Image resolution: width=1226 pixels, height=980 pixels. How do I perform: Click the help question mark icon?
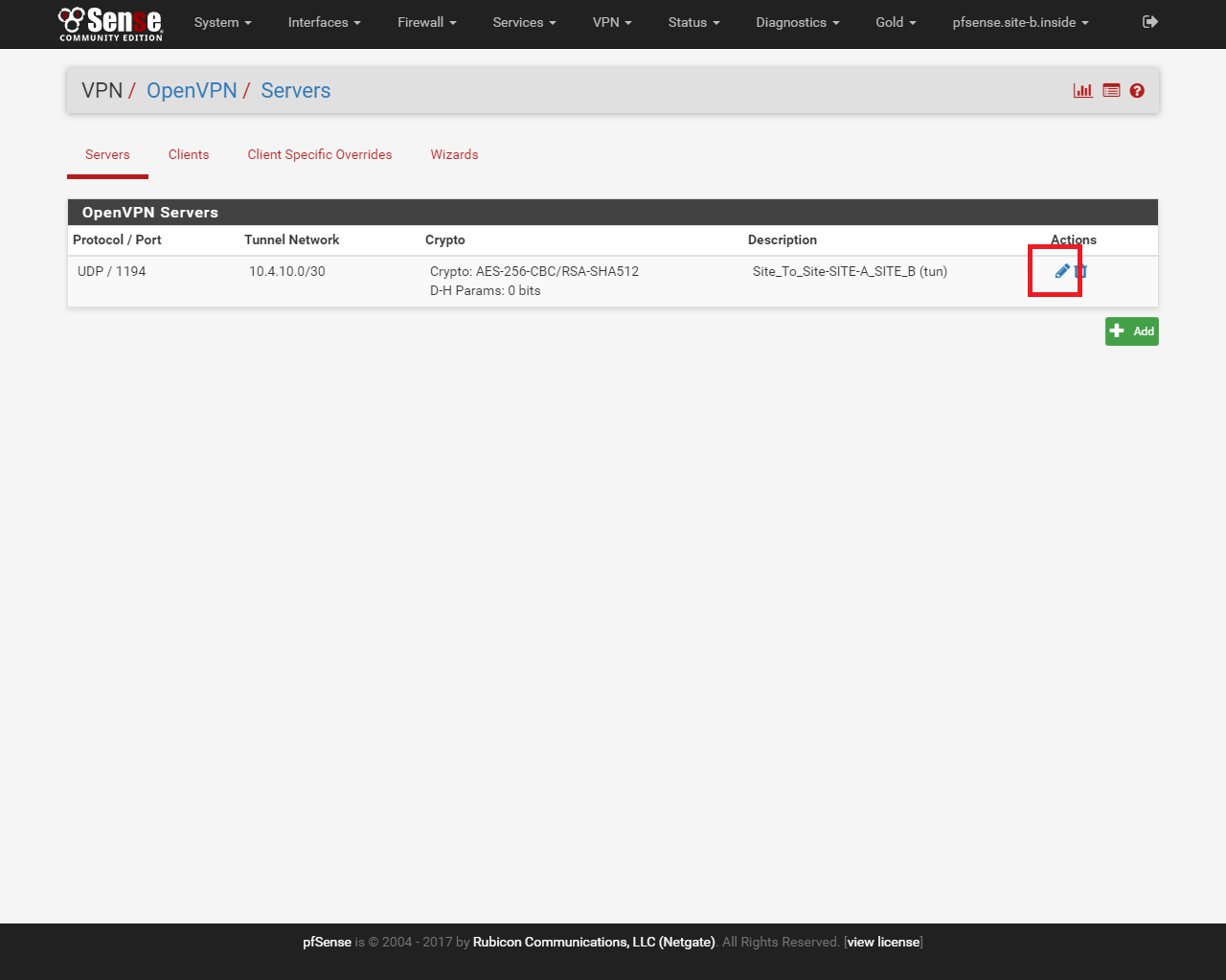(1137, 90)
